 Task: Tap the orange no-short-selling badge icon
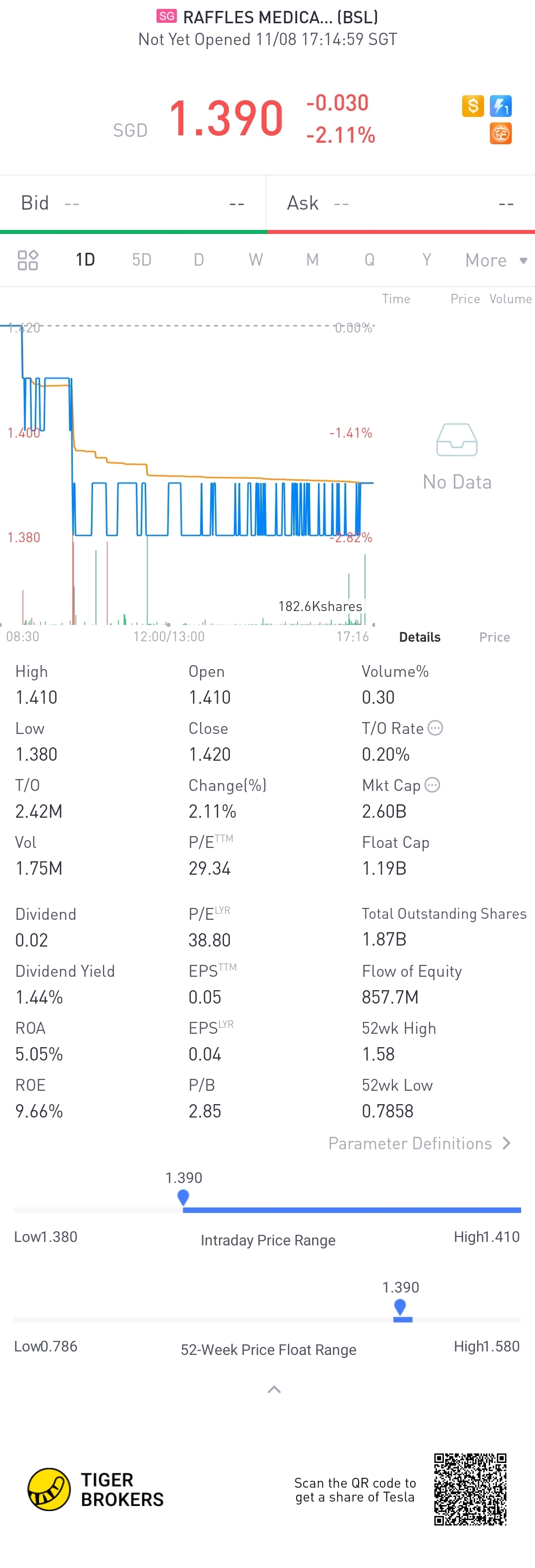click(x=501, y=133)
